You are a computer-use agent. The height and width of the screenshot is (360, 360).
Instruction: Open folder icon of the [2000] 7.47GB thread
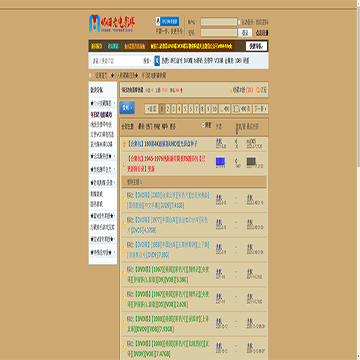click(124, 348)
